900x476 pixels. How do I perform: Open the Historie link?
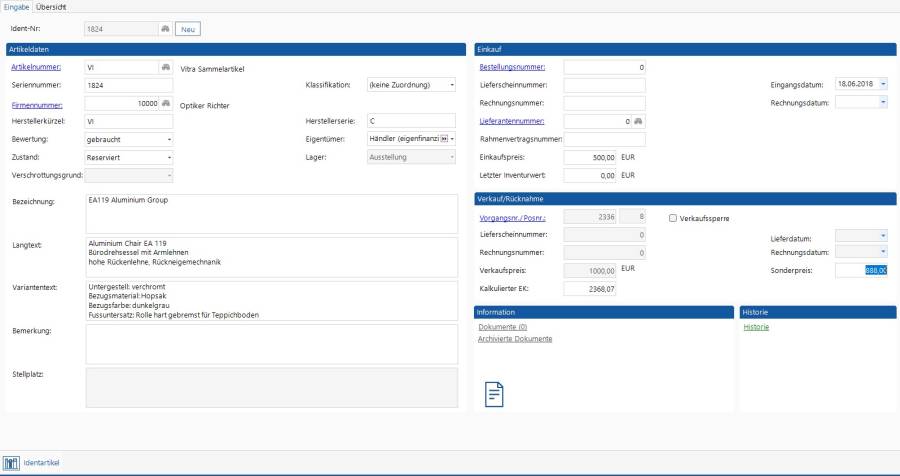[756, 327]
